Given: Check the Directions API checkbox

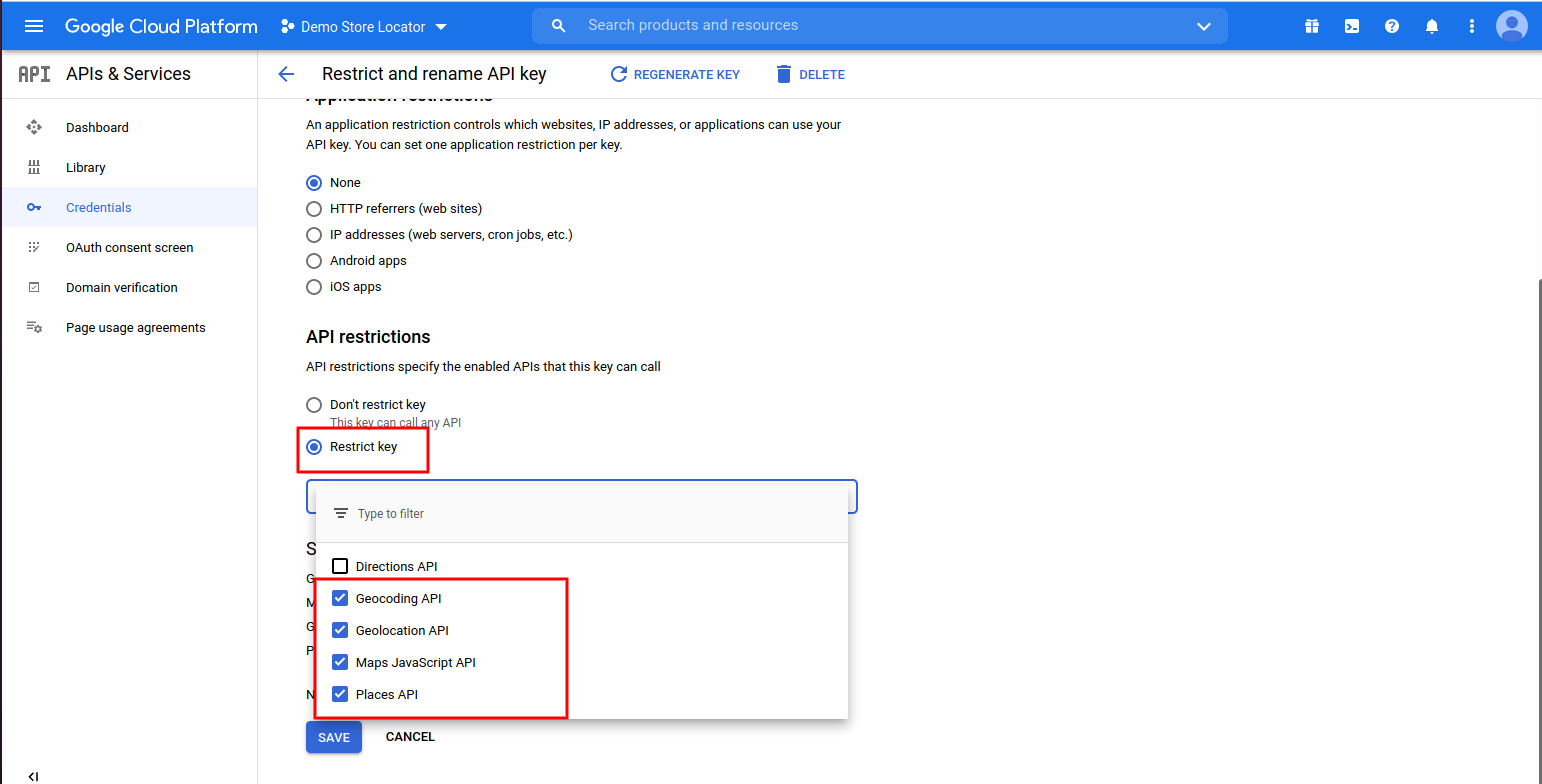Looking at the screenshot, I should coord(340,566).
